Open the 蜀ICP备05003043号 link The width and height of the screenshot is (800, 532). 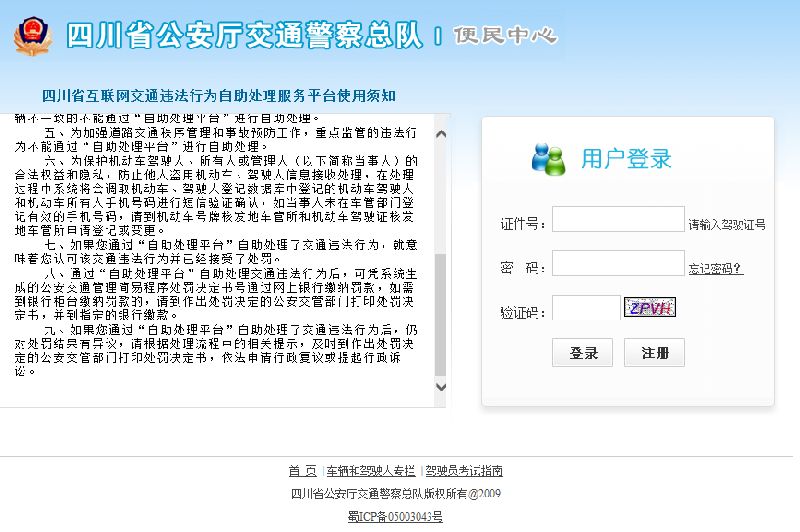pos(395,516)
